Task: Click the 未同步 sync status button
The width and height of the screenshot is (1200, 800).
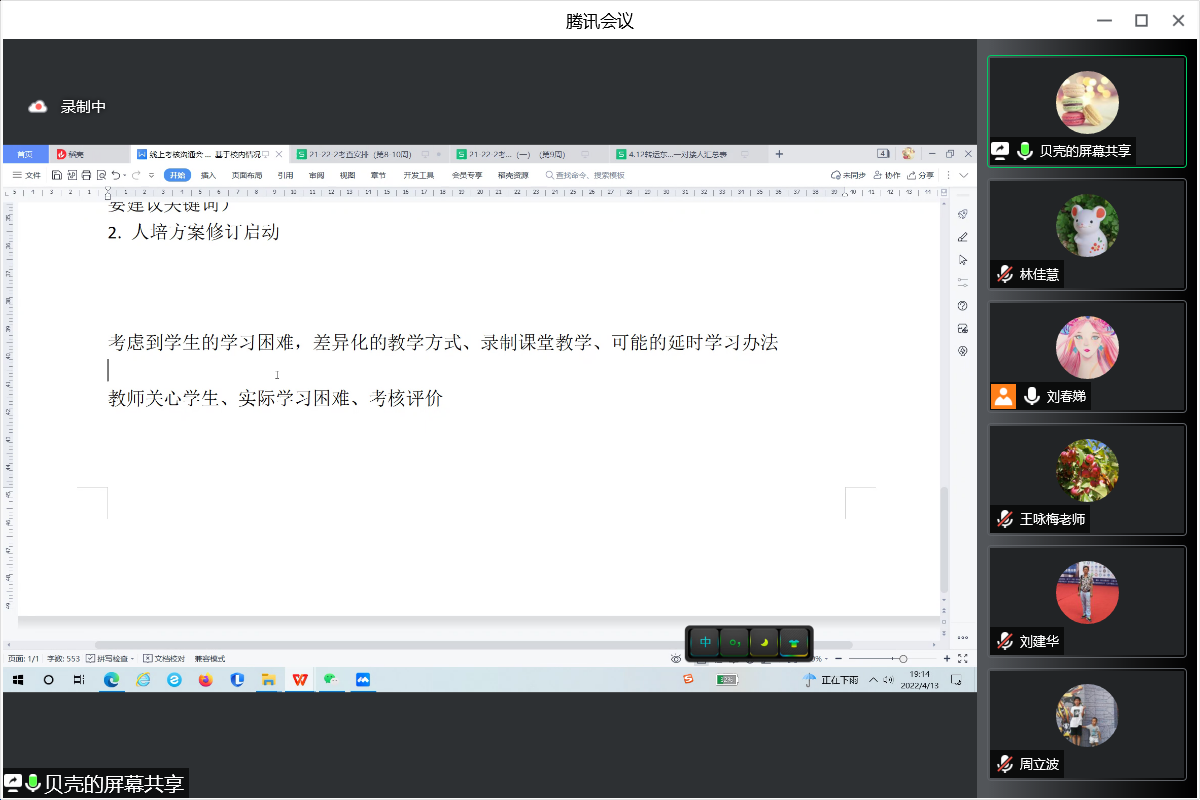Action: pyautogui.click(x=848, y=175)
